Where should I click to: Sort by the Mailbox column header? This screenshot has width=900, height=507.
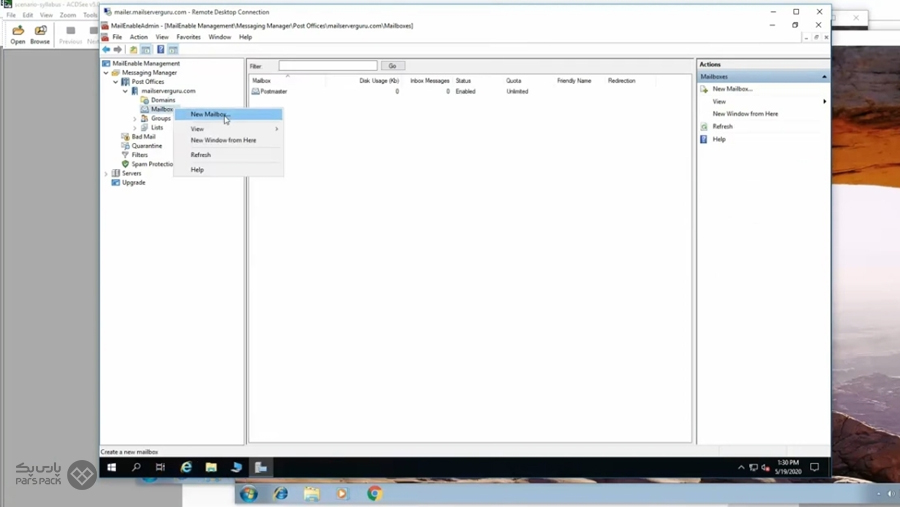tap(288, 81)
